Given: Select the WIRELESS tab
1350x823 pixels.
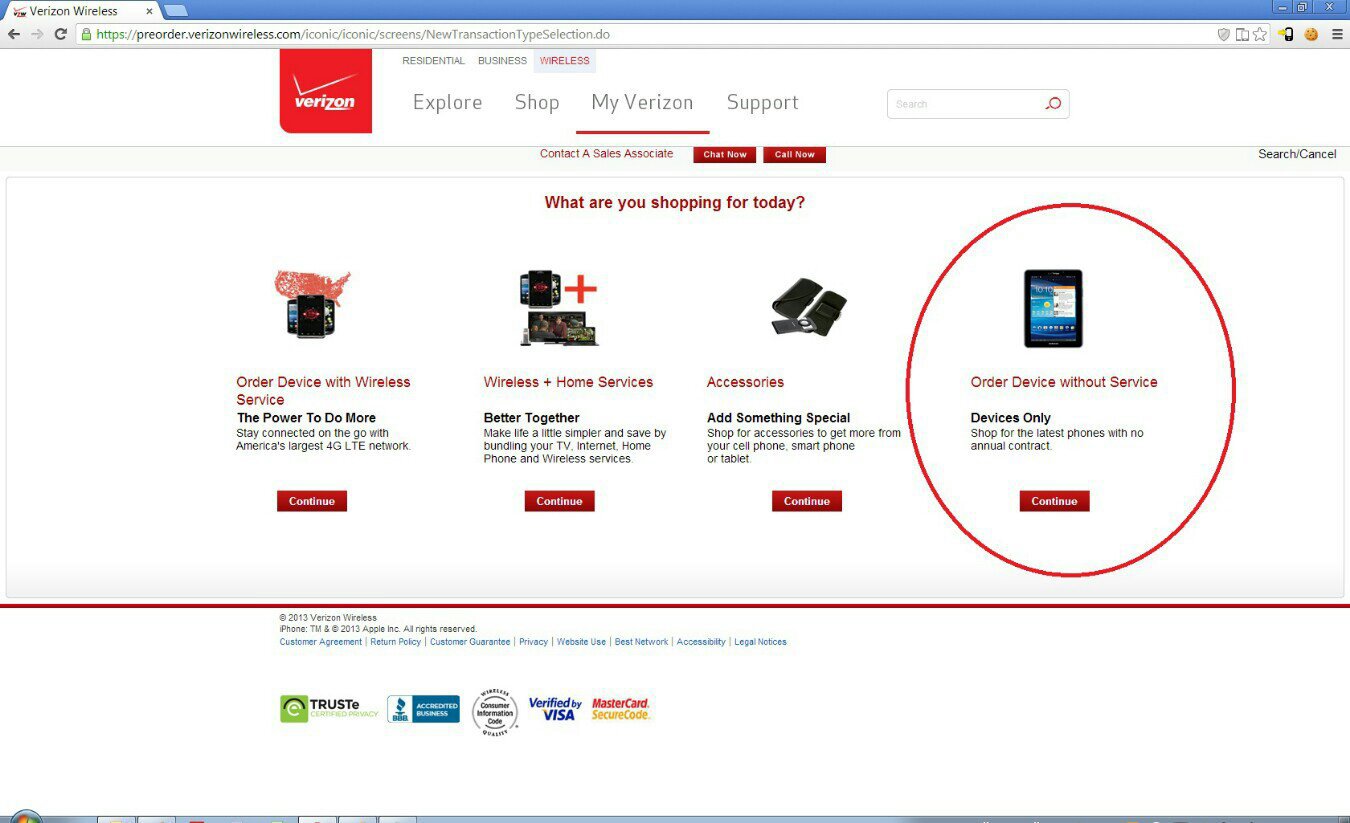Looking at the screenshot, I should click(x=565, y=61).
